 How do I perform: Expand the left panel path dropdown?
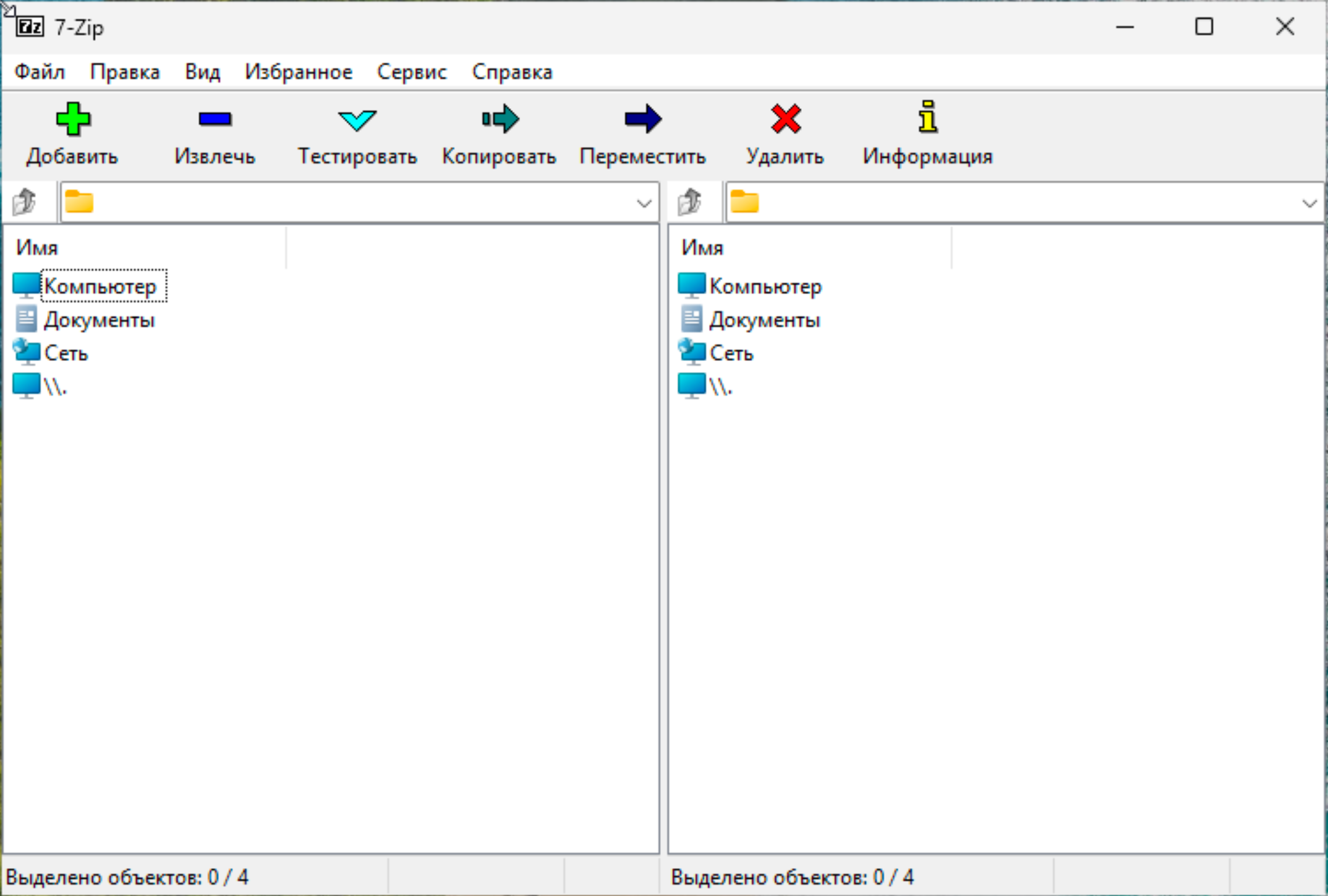click(x=644, y=203)
